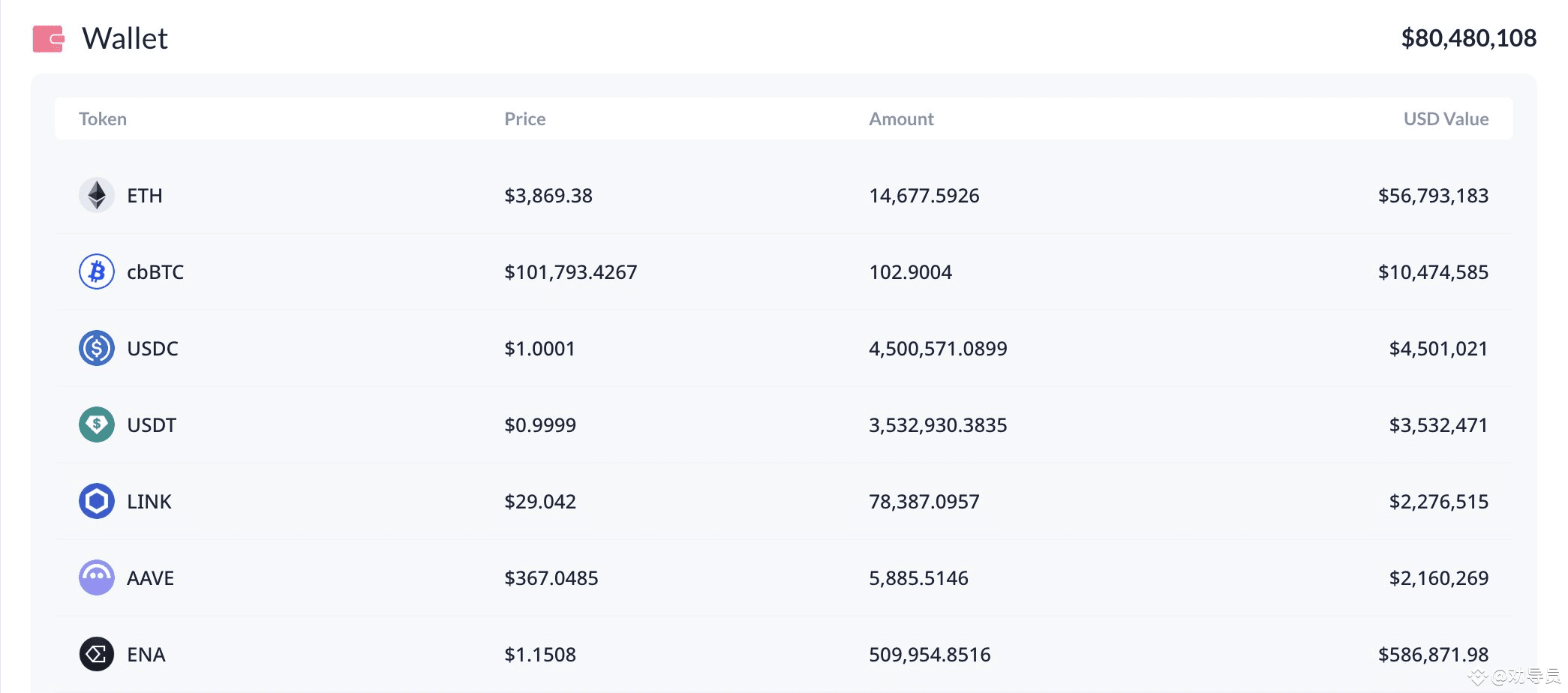Viewport: 1568px width, 693px height.
Task: Click the USDT token icon
Action: tap(97, 425)
